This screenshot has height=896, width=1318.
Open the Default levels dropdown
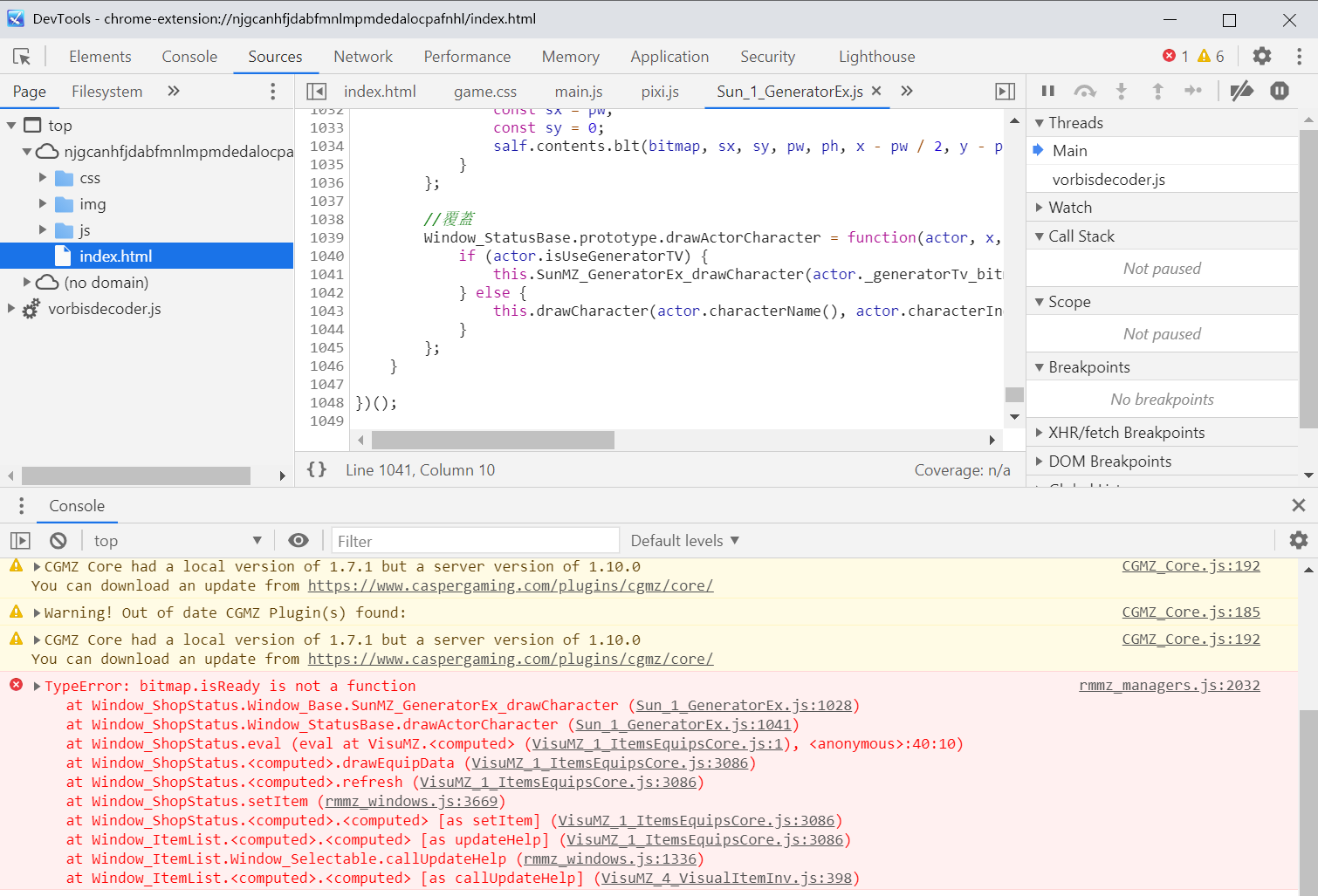pyautogui.click(x=685, y=541)
